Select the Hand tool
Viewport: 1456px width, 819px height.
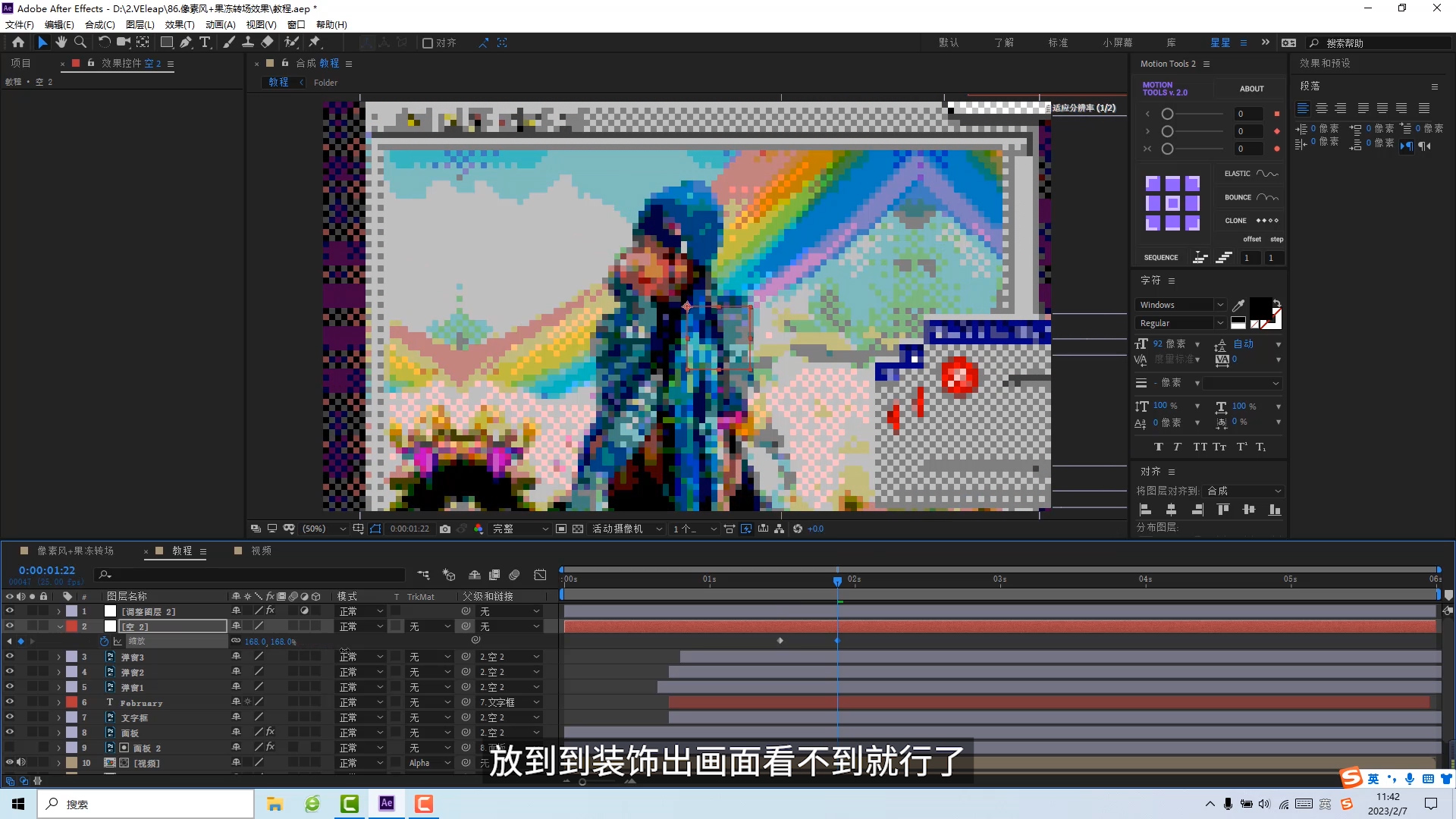pyautogui.click(x=61, y=42)
